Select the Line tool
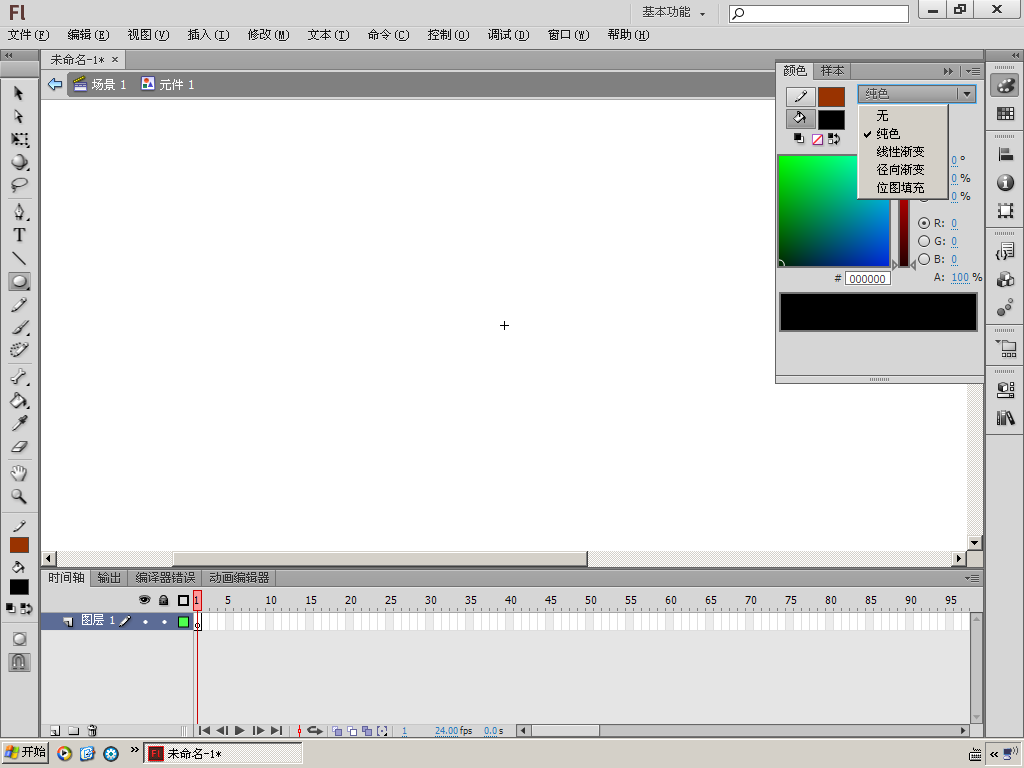The width and height of the screenshot is (1024, 768). coord(19,258)
